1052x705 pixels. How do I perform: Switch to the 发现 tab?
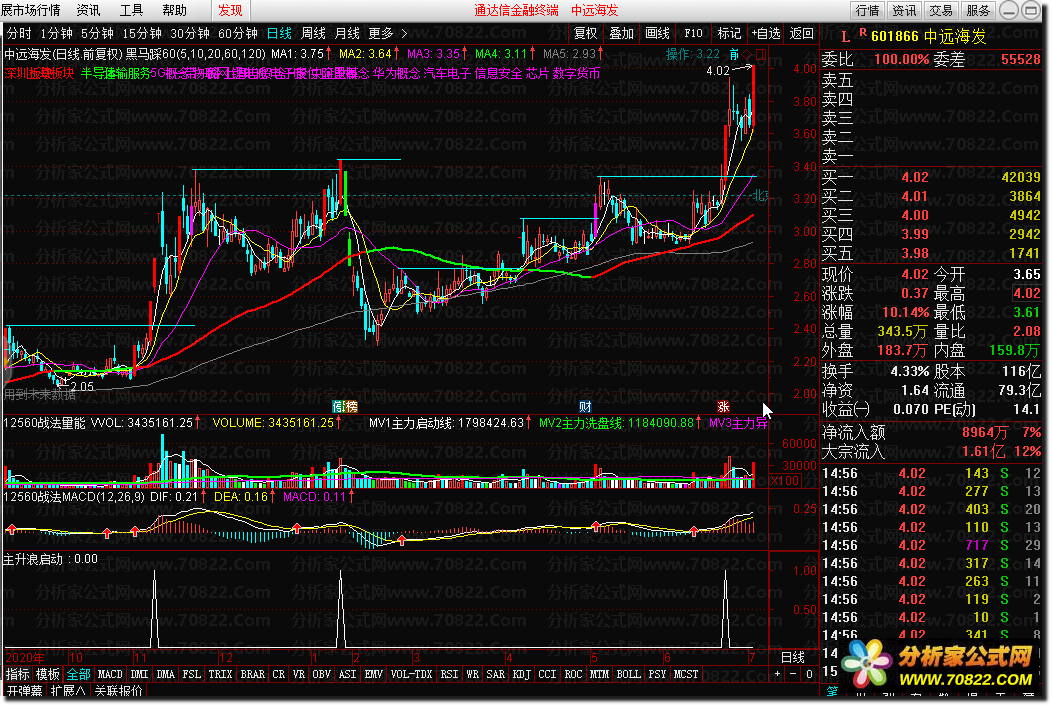tap(230, 10)
